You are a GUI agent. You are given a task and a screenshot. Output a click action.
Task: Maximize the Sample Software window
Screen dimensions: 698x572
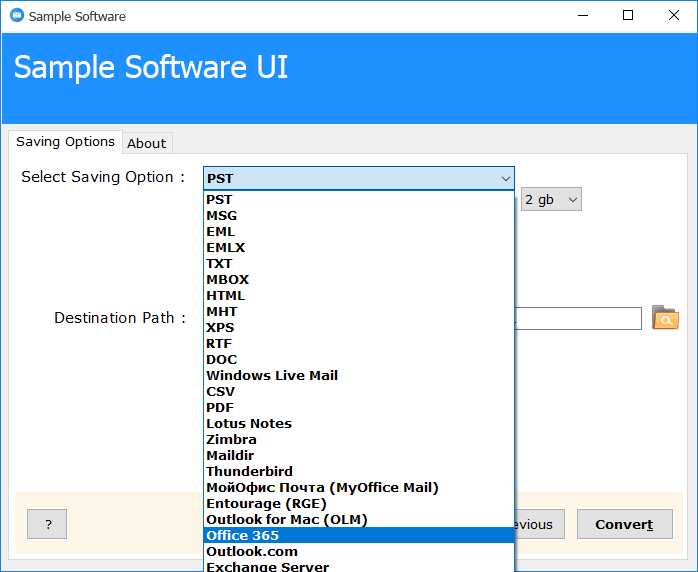tap(628, 16)
